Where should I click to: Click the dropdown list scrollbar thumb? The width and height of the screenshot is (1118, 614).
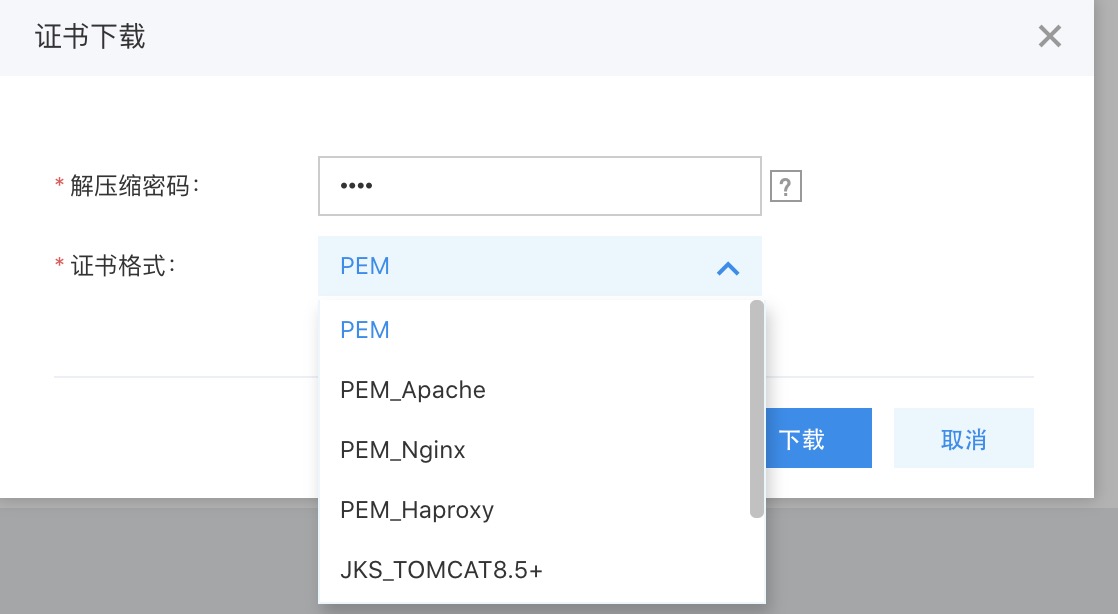coord(757,408)
